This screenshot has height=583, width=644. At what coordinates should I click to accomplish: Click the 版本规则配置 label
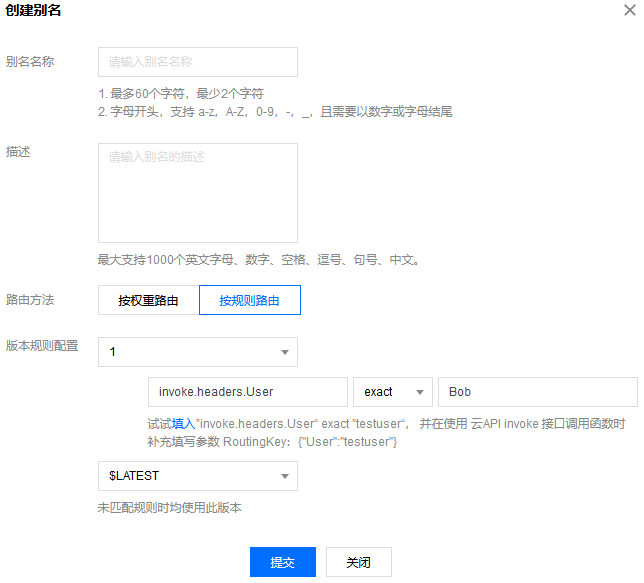pos(42,347)
